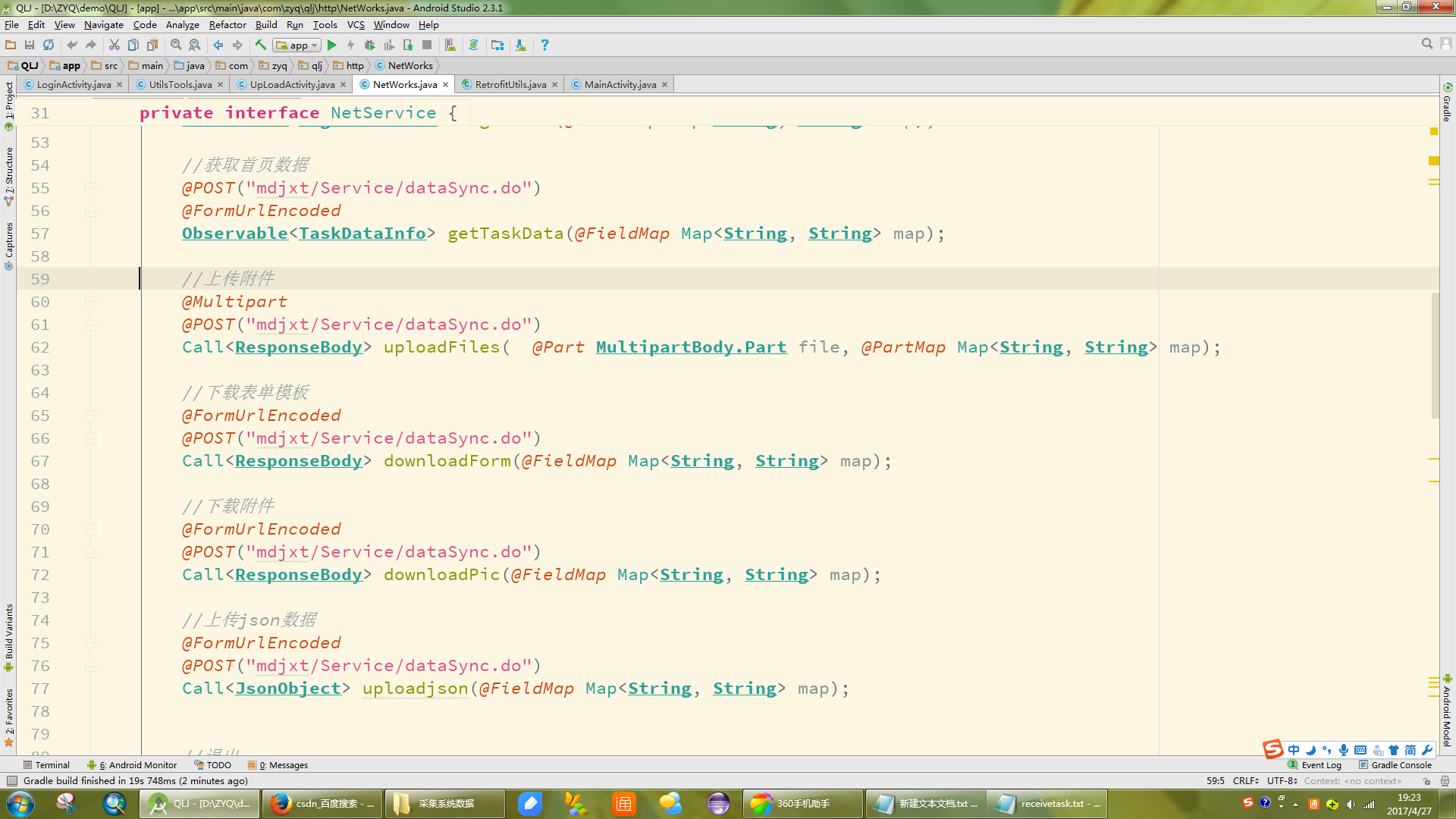Image resolution: width=1456 pixels, height=819 pixels.
Task: Open SDK Manager icon
Action: (521, 45)
